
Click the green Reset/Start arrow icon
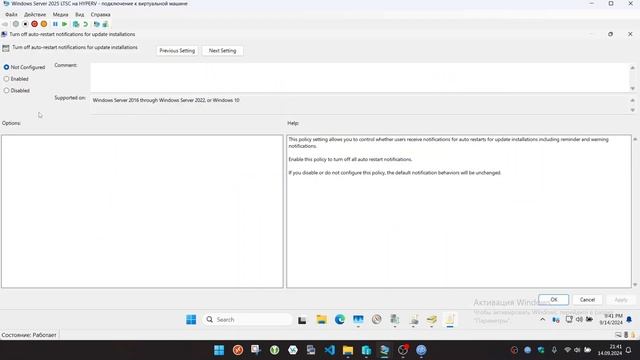tap(64, 24)
